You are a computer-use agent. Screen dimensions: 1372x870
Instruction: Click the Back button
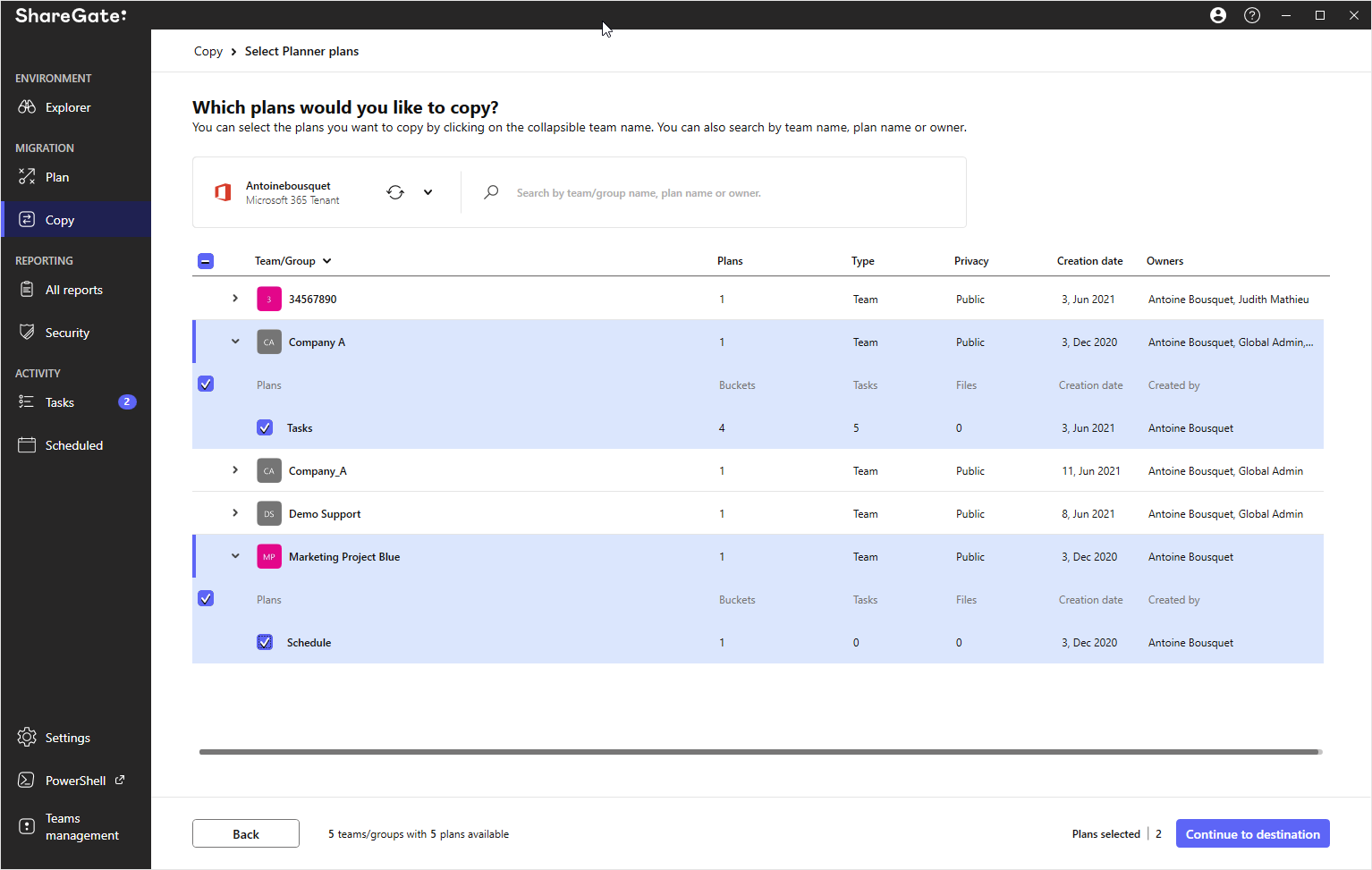tap(246, 833)
